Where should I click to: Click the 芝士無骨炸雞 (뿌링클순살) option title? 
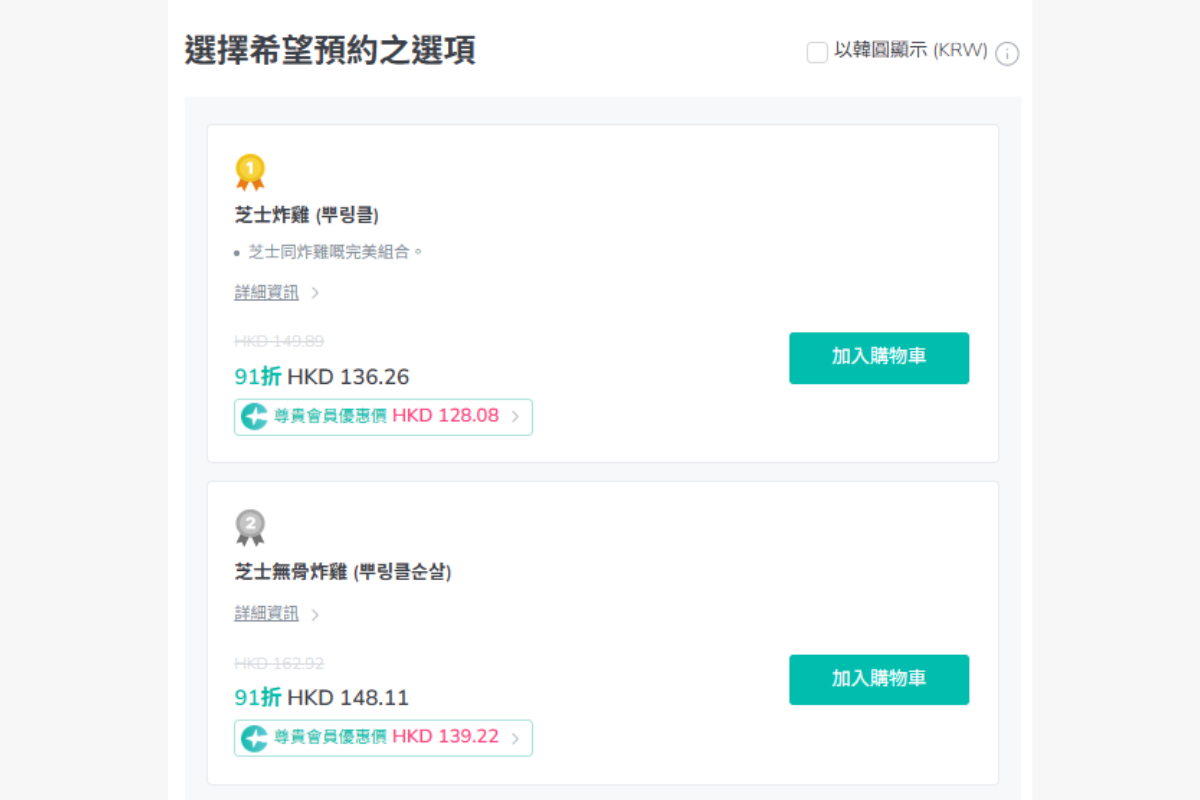click(x=343, y=572)
